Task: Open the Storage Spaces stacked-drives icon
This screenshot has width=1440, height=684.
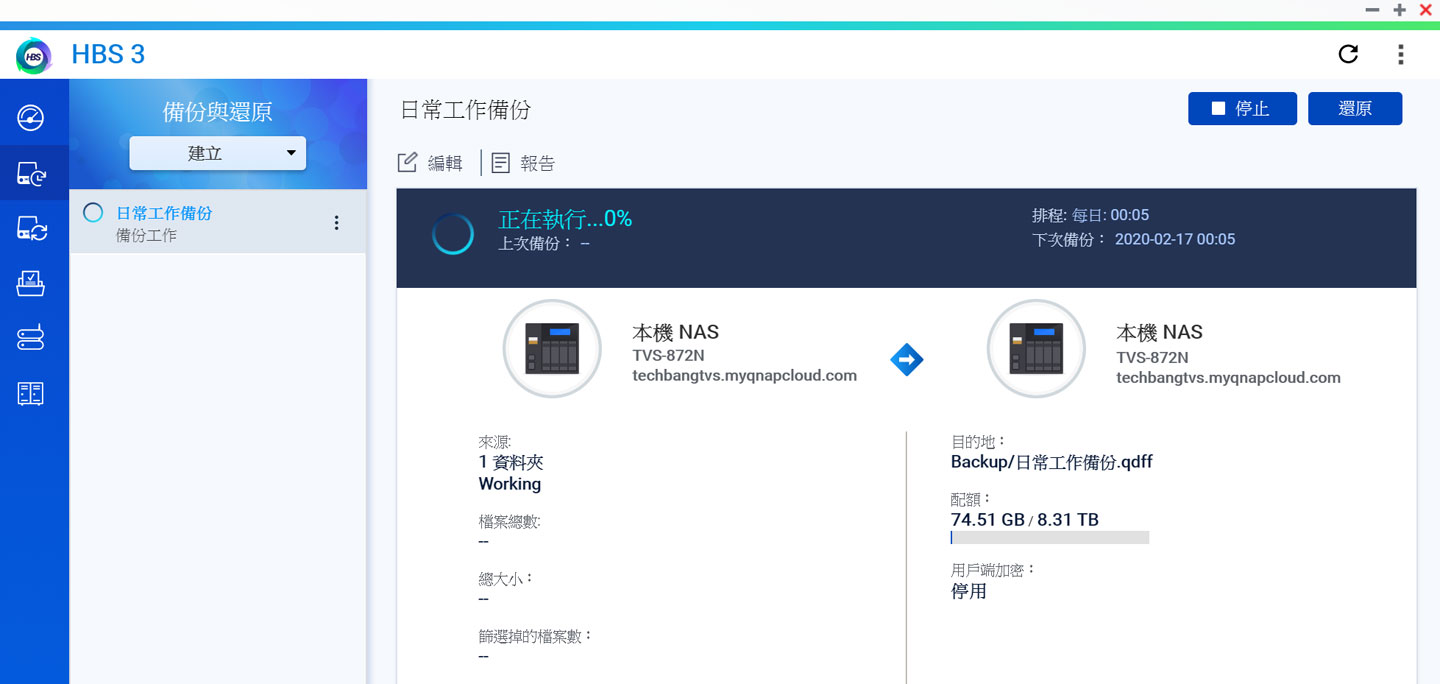Action: (32, 338)
